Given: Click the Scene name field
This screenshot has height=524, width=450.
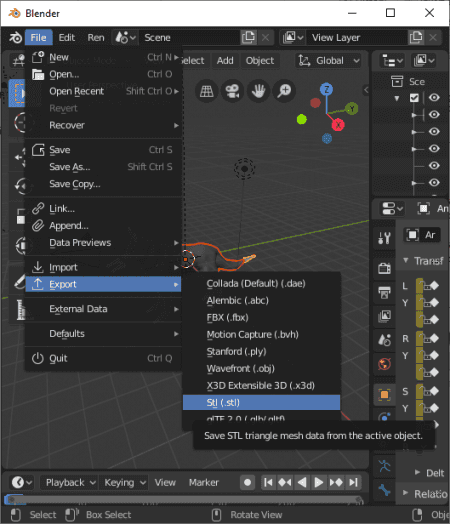Looking at the screenshot, I should tap(189, 37).
